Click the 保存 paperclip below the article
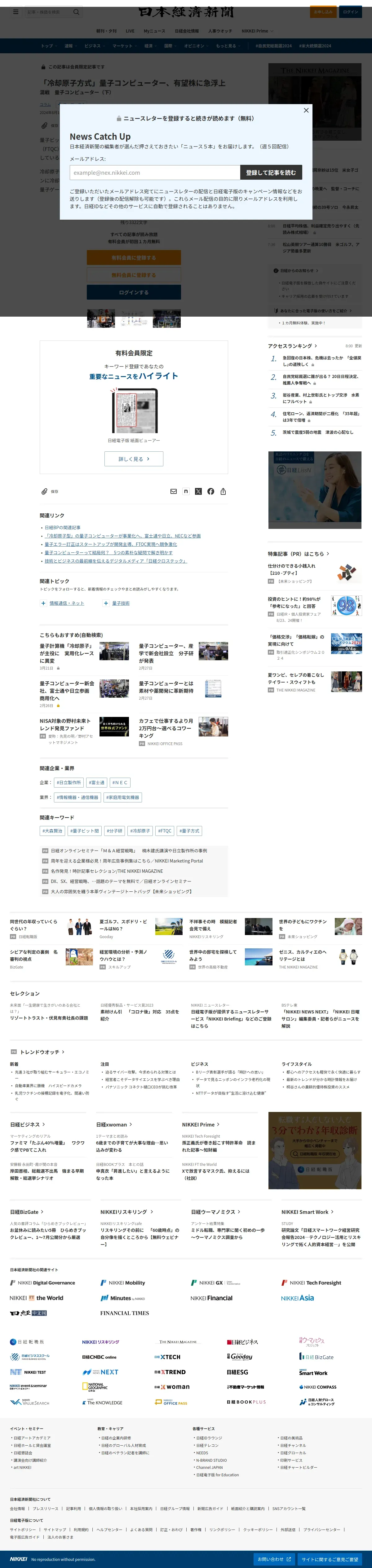Viewport: 372px width, 1568px height. coord(44,491)
